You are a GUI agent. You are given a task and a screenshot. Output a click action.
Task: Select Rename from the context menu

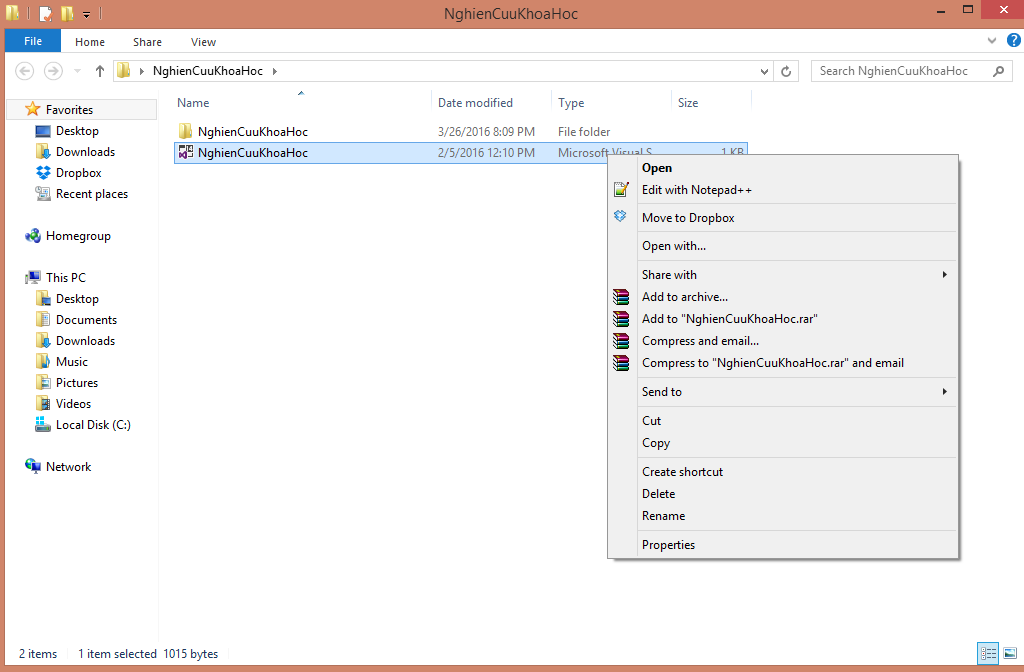tap(661, 515)
